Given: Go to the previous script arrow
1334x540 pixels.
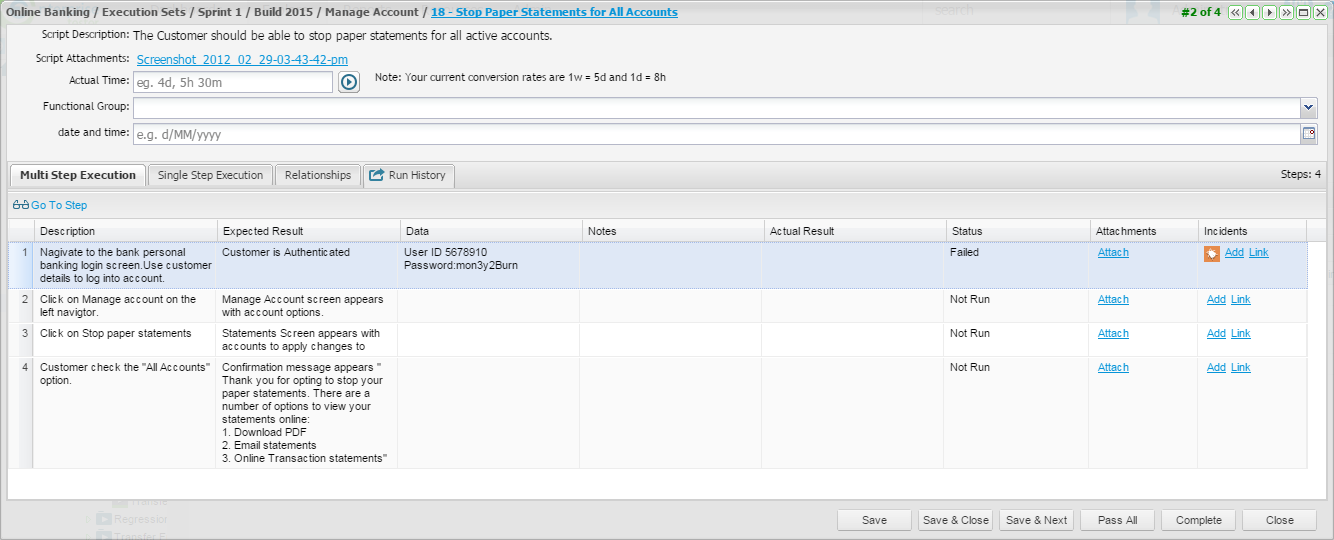Looking at the screenshot, I should (1252, 13).
